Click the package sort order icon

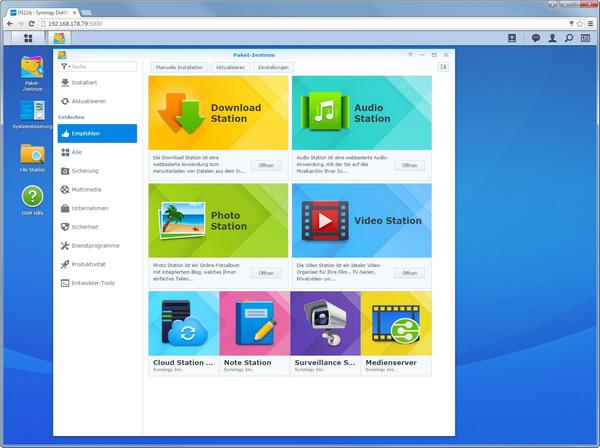443,67
